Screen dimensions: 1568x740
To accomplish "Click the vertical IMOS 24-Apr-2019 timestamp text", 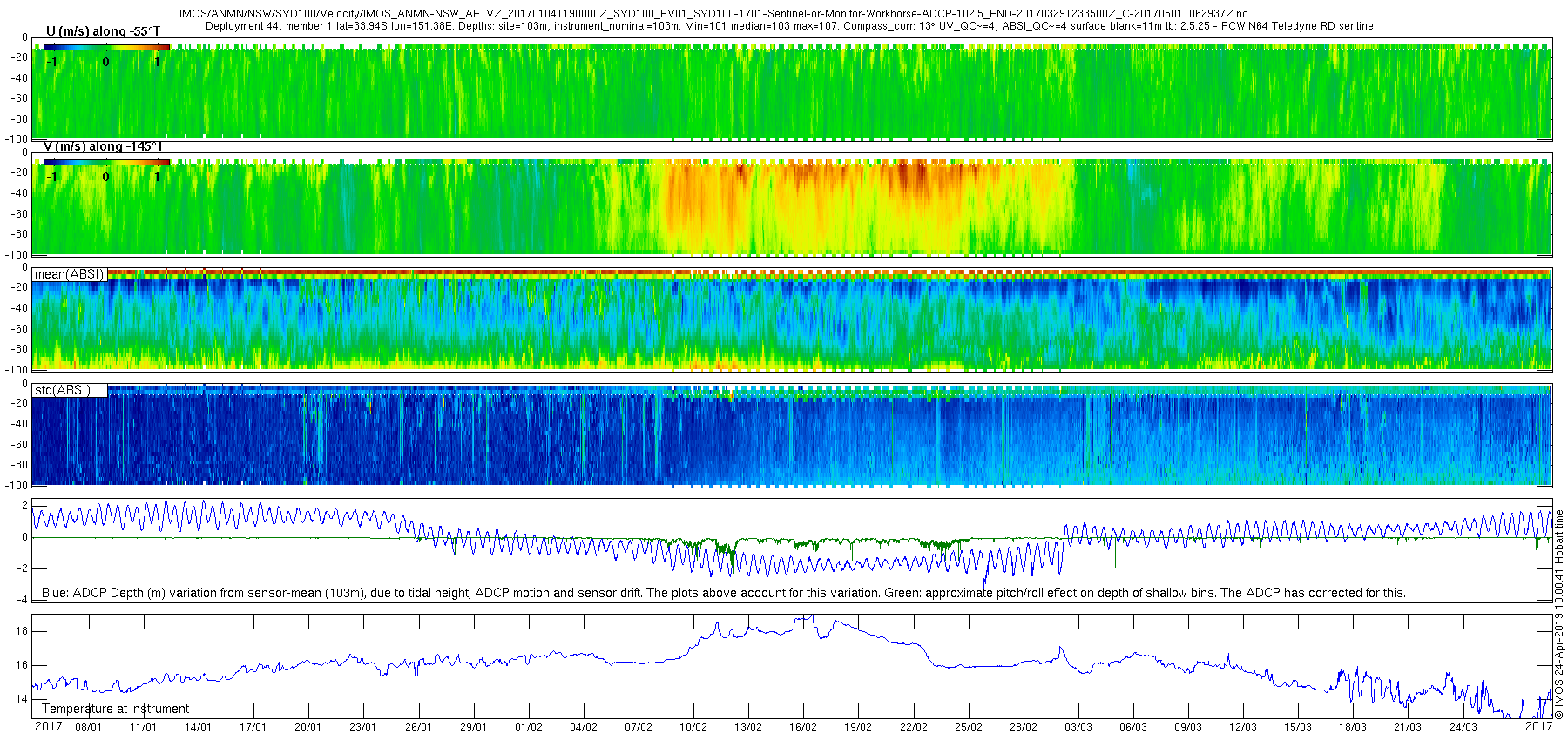I will [x=1559, y=614].
